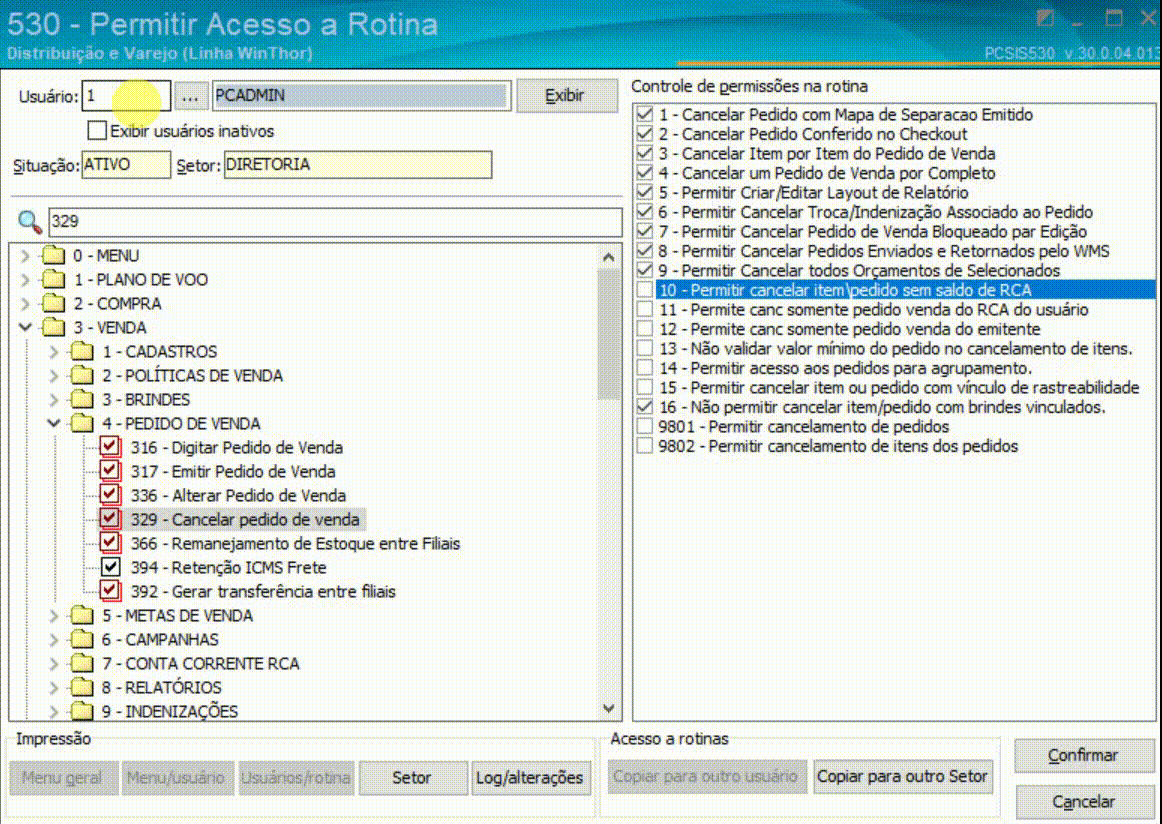
Task: Expand the 2 - POLÍTICAS DE VENDA subfolder
Action: coord(54,375)
